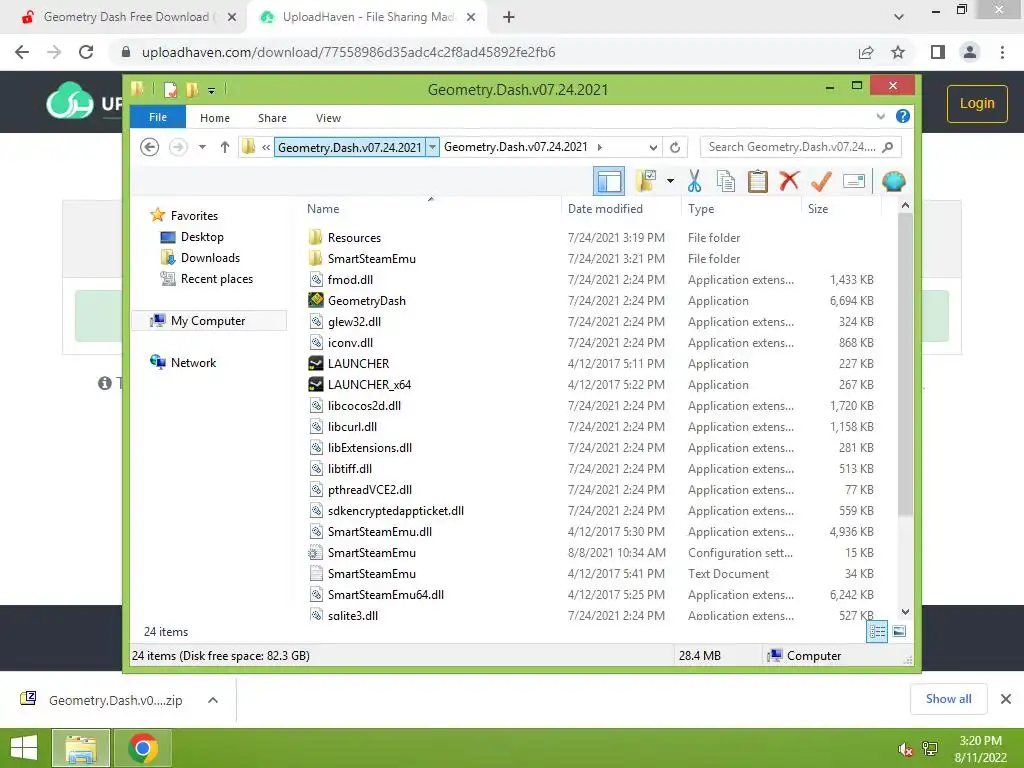Open the Share ribbon tab
The image size is (1024, 768).
coord(272,118)
